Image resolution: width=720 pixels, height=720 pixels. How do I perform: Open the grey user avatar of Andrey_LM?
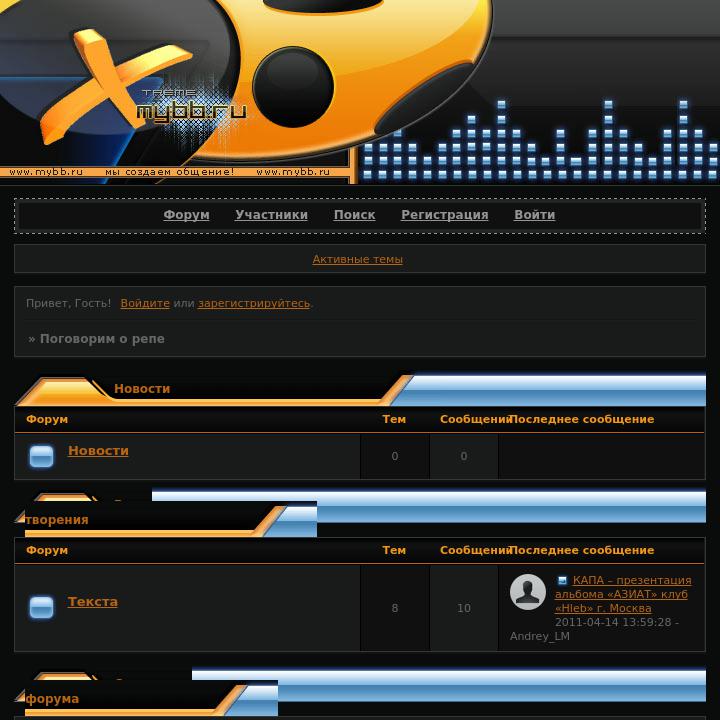click(528, 592)
